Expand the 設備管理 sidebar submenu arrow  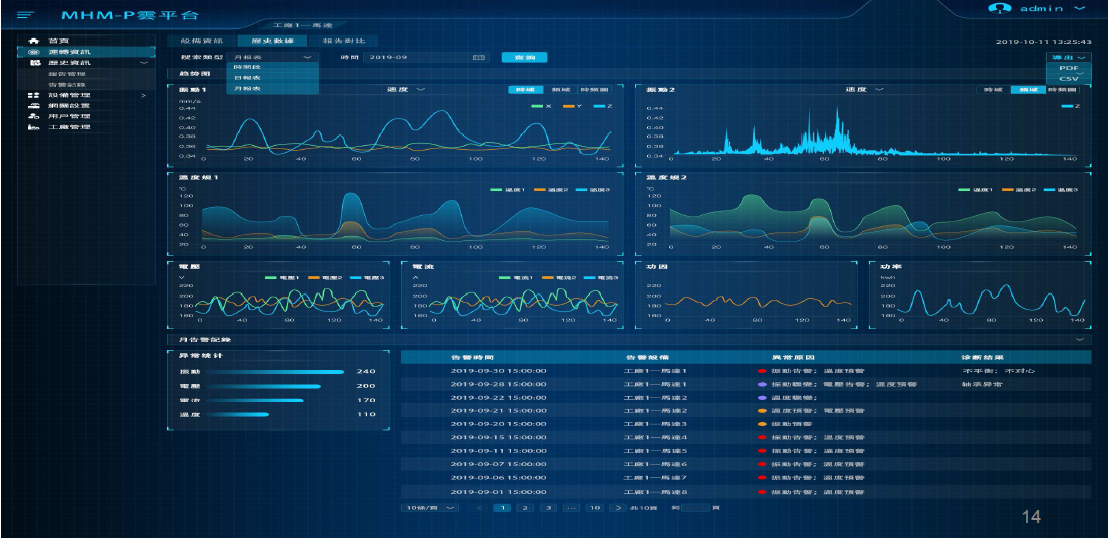143,95
